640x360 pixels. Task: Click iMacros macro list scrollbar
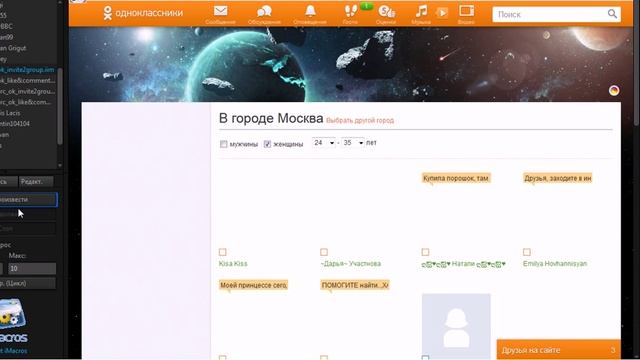point(60,106)
